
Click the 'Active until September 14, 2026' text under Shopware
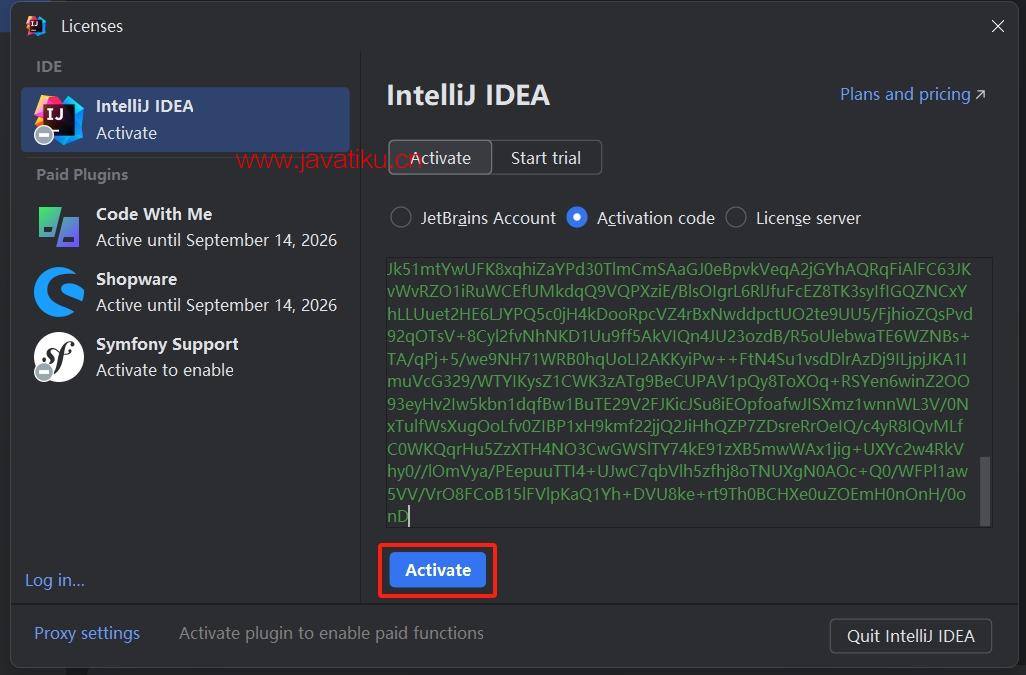217,305
